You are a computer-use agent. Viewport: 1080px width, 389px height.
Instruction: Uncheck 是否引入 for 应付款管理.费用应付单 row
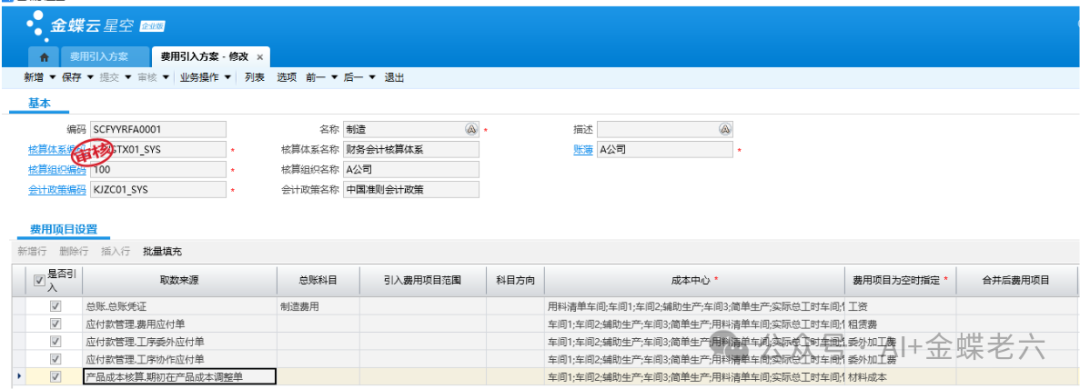coord(56,324)
